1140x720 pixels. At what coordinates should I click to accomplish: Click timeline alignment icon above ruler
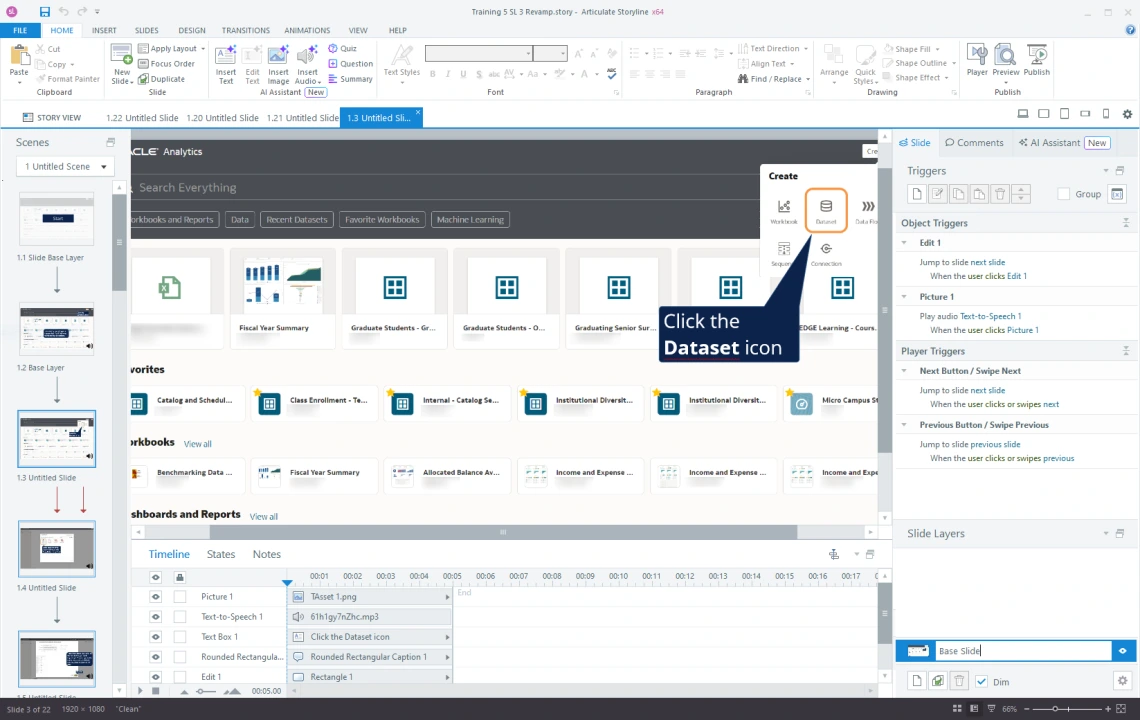834,554
